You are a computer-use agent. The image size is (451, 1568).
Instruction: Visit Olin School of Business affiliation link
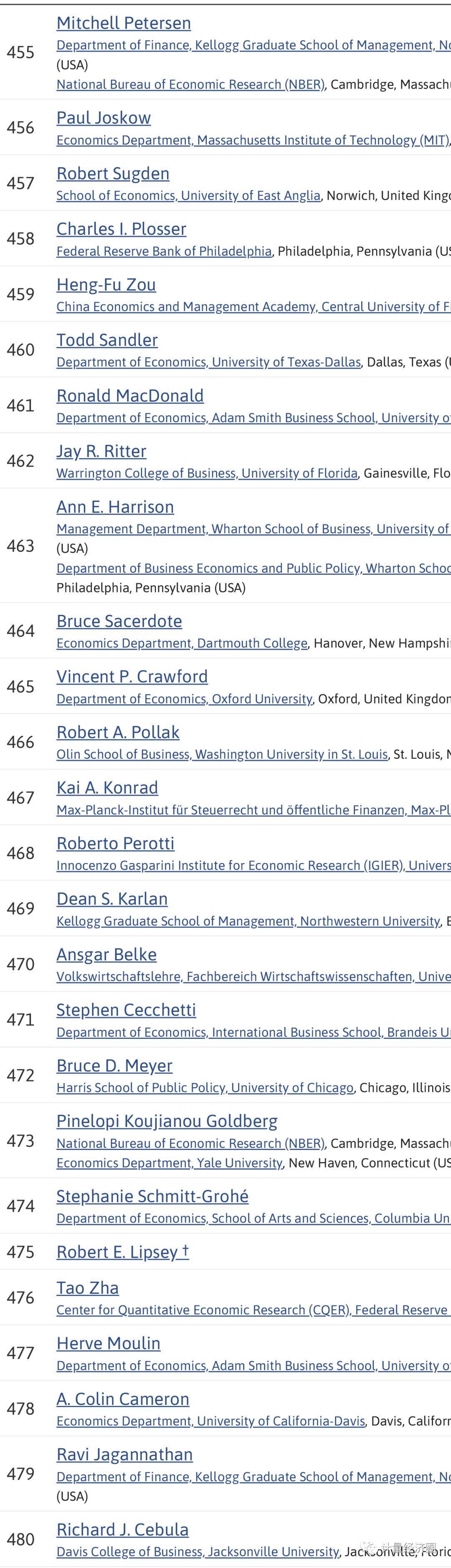(x=222, y=755)
